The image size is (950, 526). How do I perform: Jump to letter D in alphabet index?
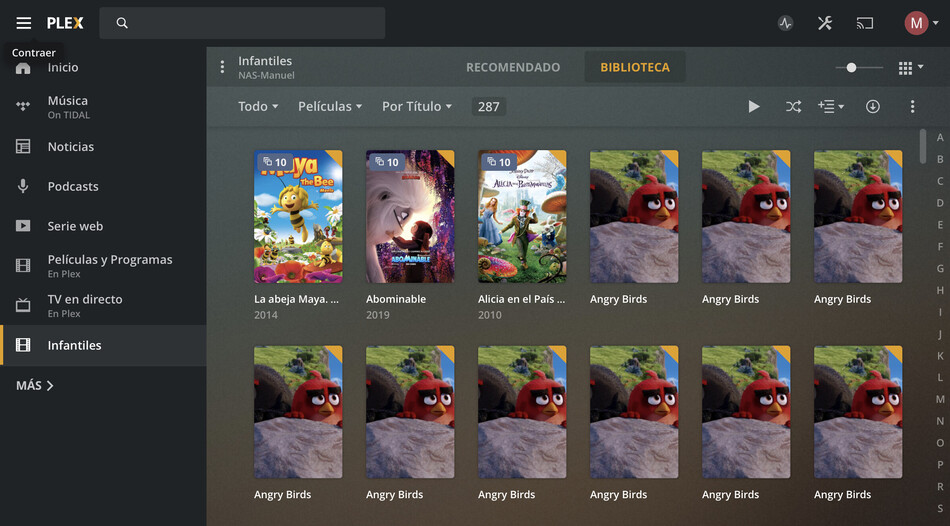[x=940, y=203]
